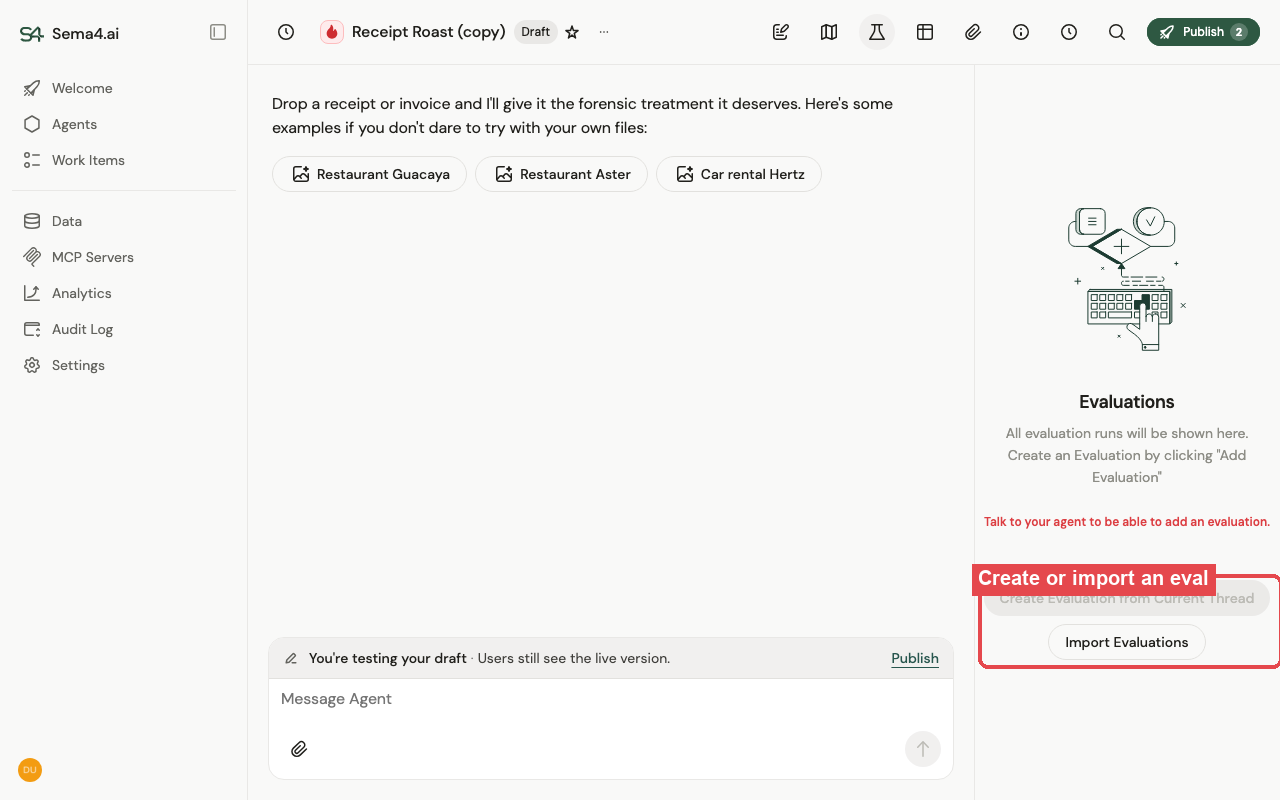
Task: Open the clock icon left of search
Action: point(1069,32)
